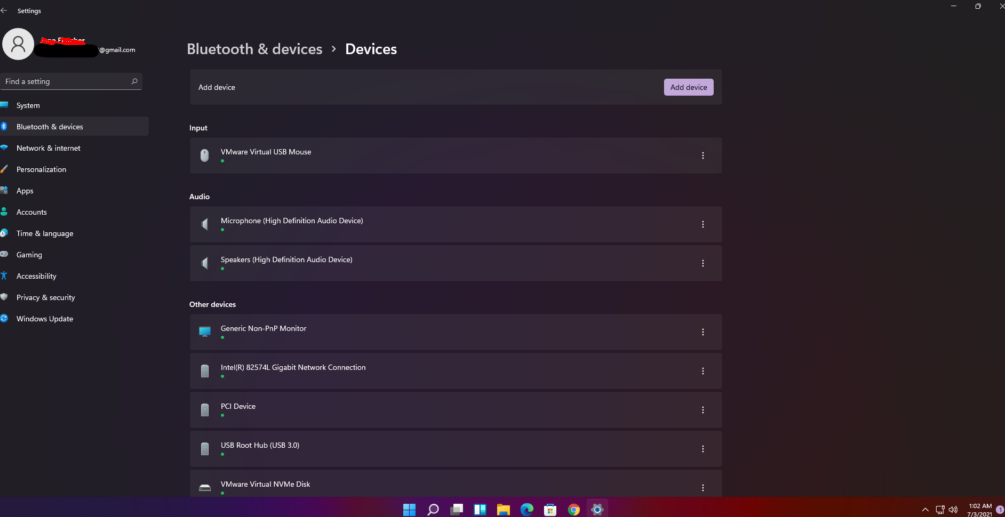1005x517 pixels.
Task: Navigate to Bluetooth & devices breadcrumb
Action: click(x=254, y=49)
